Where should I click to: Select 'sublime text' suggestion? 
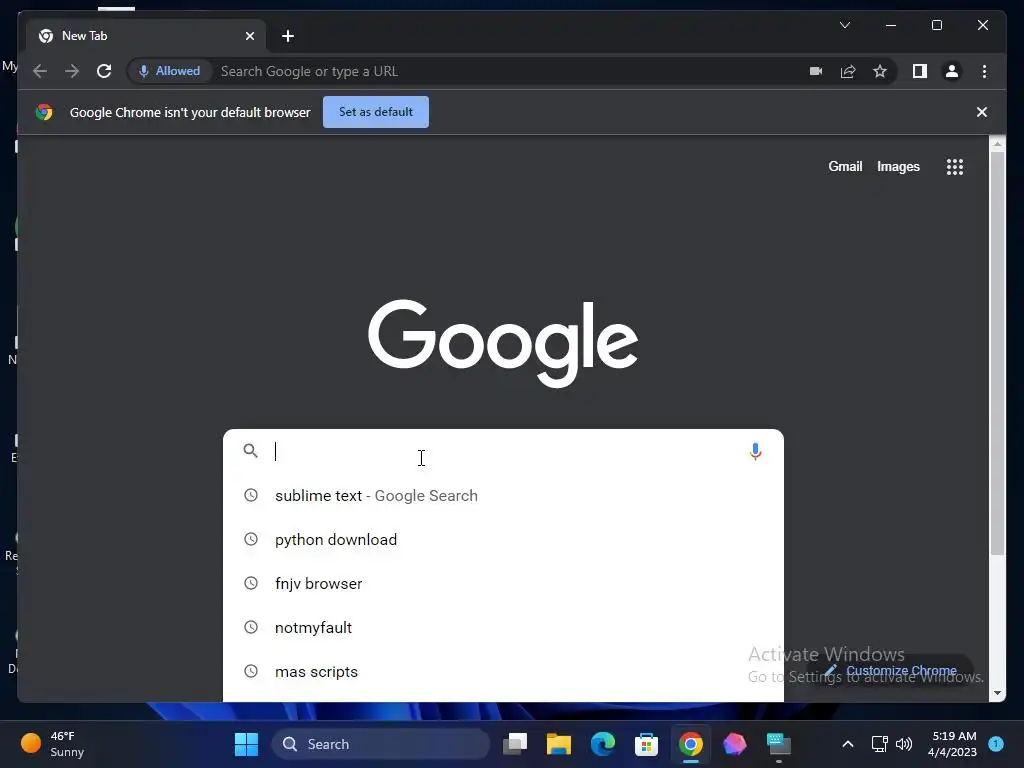[503, 496]
